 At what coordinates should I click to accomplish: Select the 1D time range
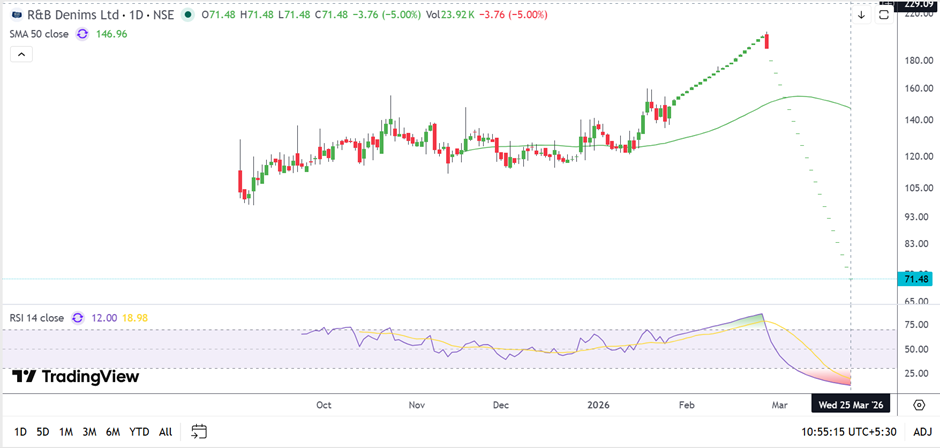(x=19, y=432)
